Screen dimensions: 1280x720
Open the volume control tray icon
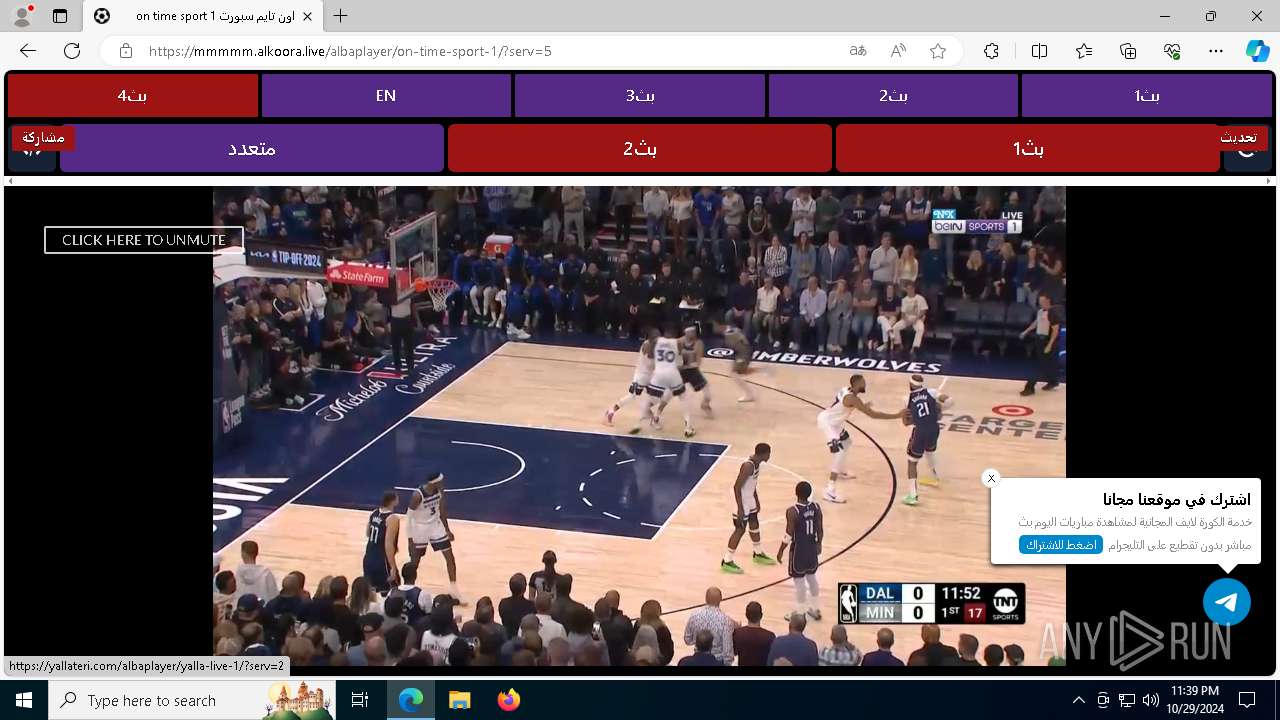(x=1151, y=700)
